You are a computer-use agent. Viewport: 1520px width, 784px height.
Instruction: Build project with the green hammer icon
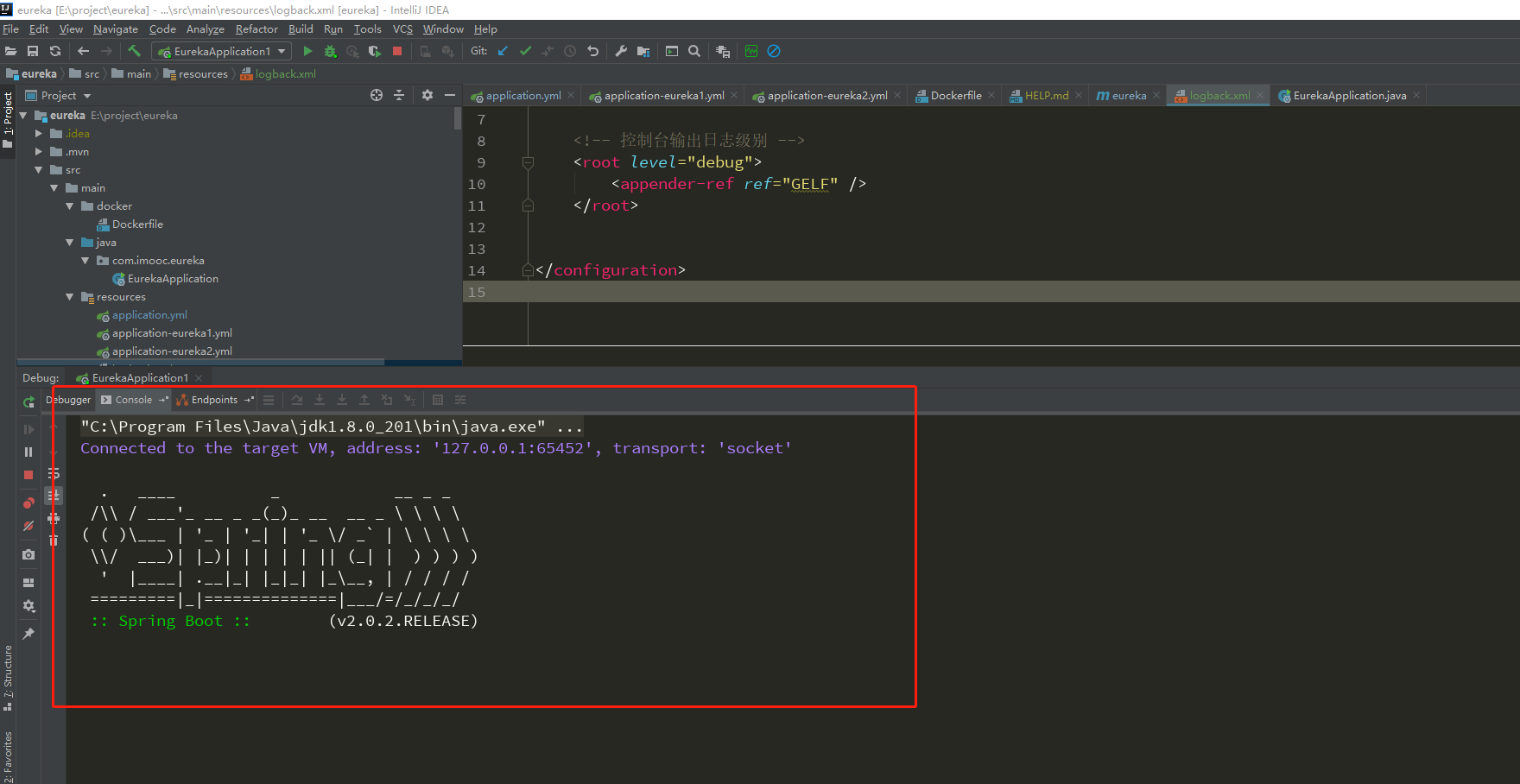[x=134, y=51]
